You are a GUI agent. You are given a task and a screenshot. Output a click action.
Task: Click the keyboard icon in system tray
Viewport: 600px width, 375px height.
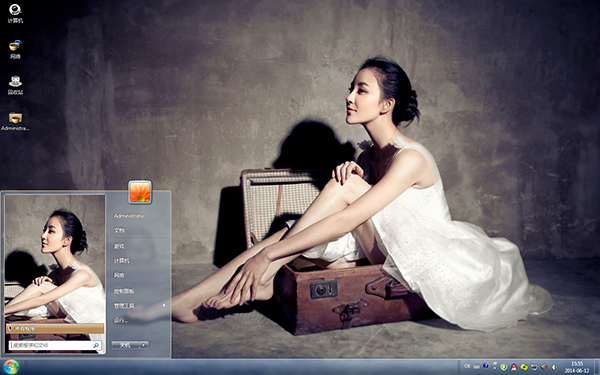476,367
